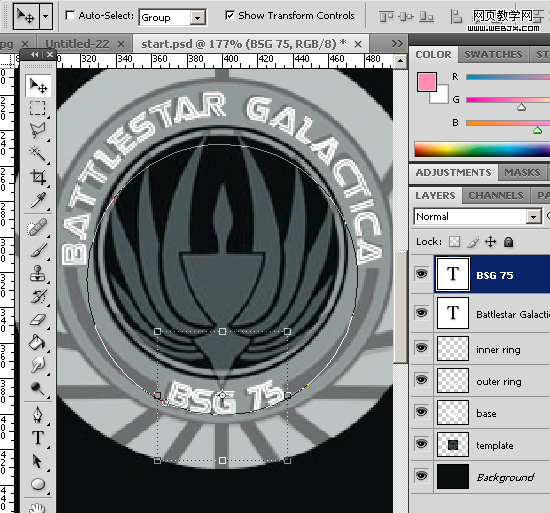Select the Smudge tool
550x513 pixels.
coord(38,365)
